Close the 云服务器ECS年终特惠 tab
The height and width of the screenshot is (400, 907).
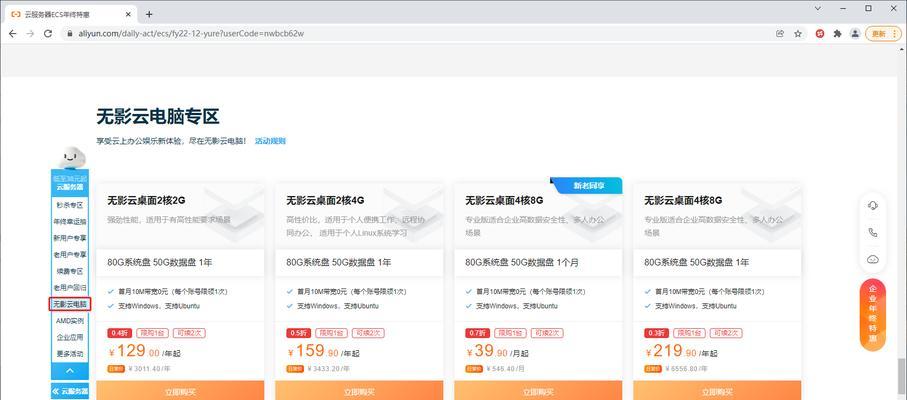(129, 14)
